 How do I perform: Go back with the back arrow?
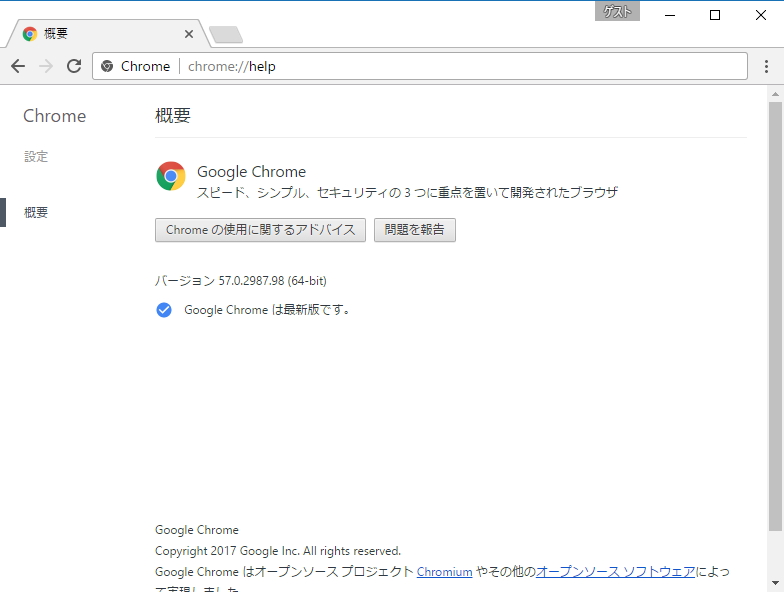(x=18, y=66)
